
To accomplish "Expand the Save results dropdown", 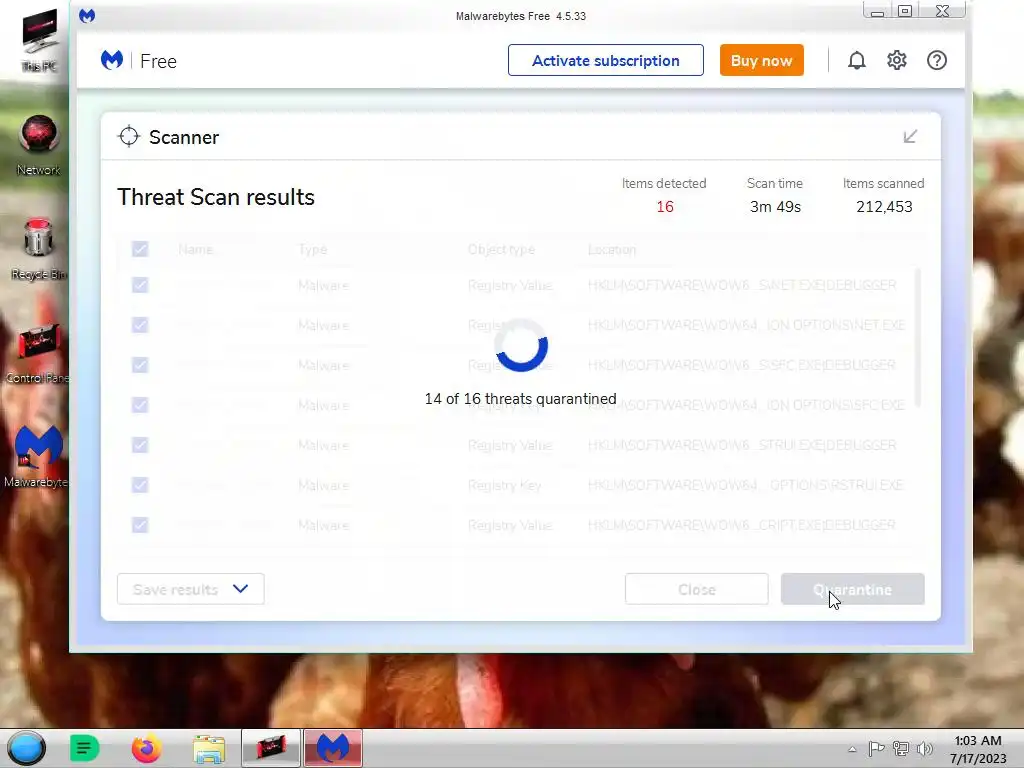I will (191, 589).
